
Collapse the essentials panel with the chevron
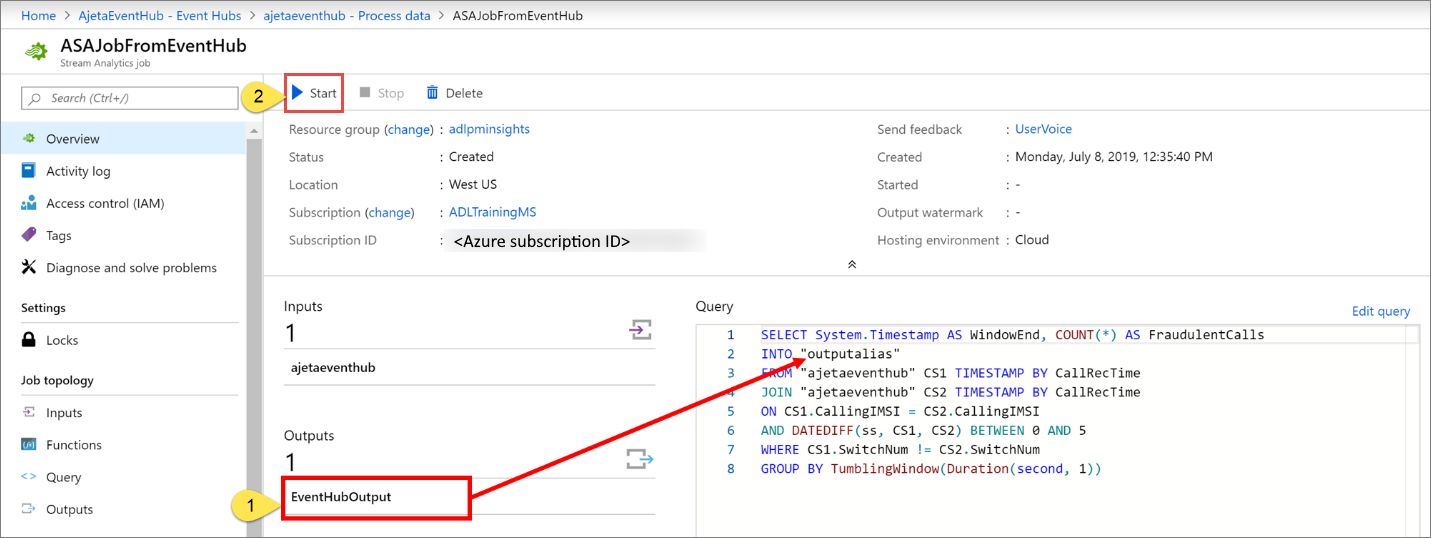click(x=851, y=264)
